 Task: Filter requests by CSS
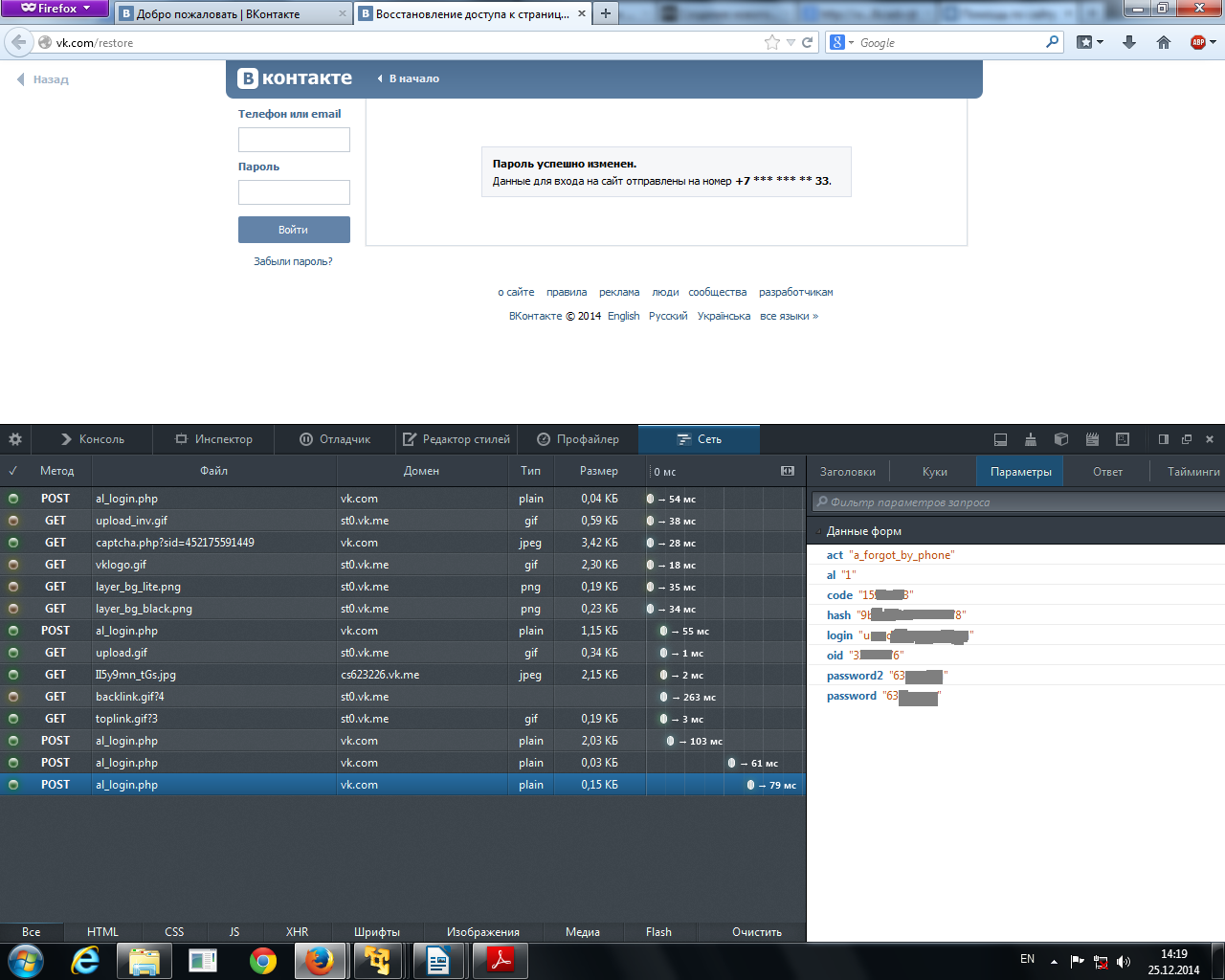click(x=174, y=931)
